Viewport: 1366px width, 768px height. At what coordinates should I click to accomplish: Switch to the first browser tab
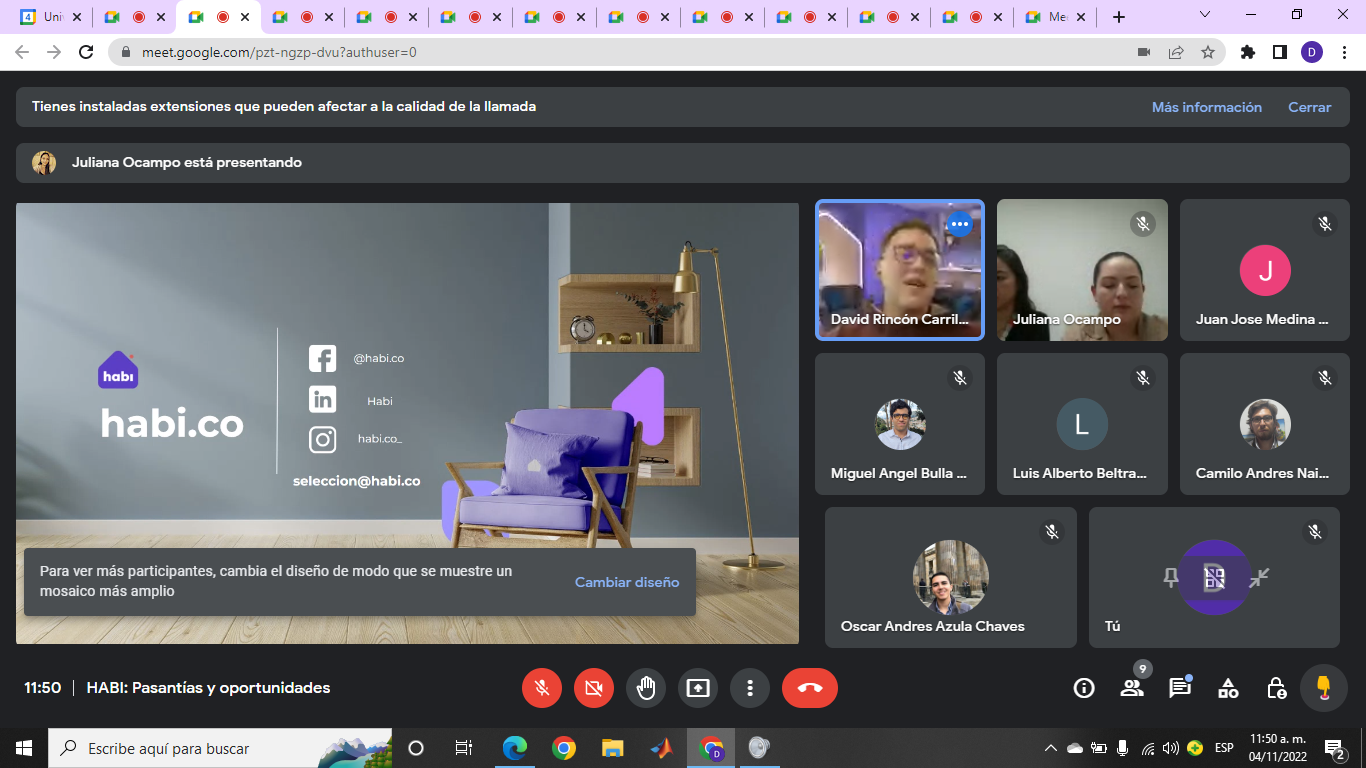coord(45,17)
